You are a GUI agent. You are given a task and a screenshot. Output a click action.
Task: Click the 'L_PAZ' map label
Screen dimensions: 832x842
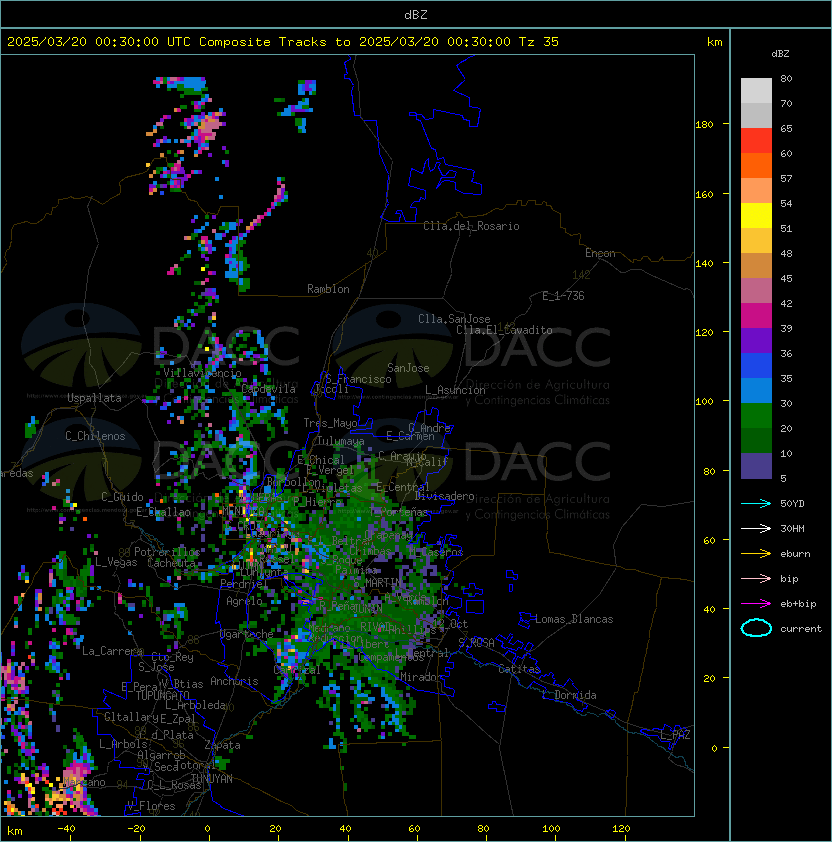click(x=675, y=735)
